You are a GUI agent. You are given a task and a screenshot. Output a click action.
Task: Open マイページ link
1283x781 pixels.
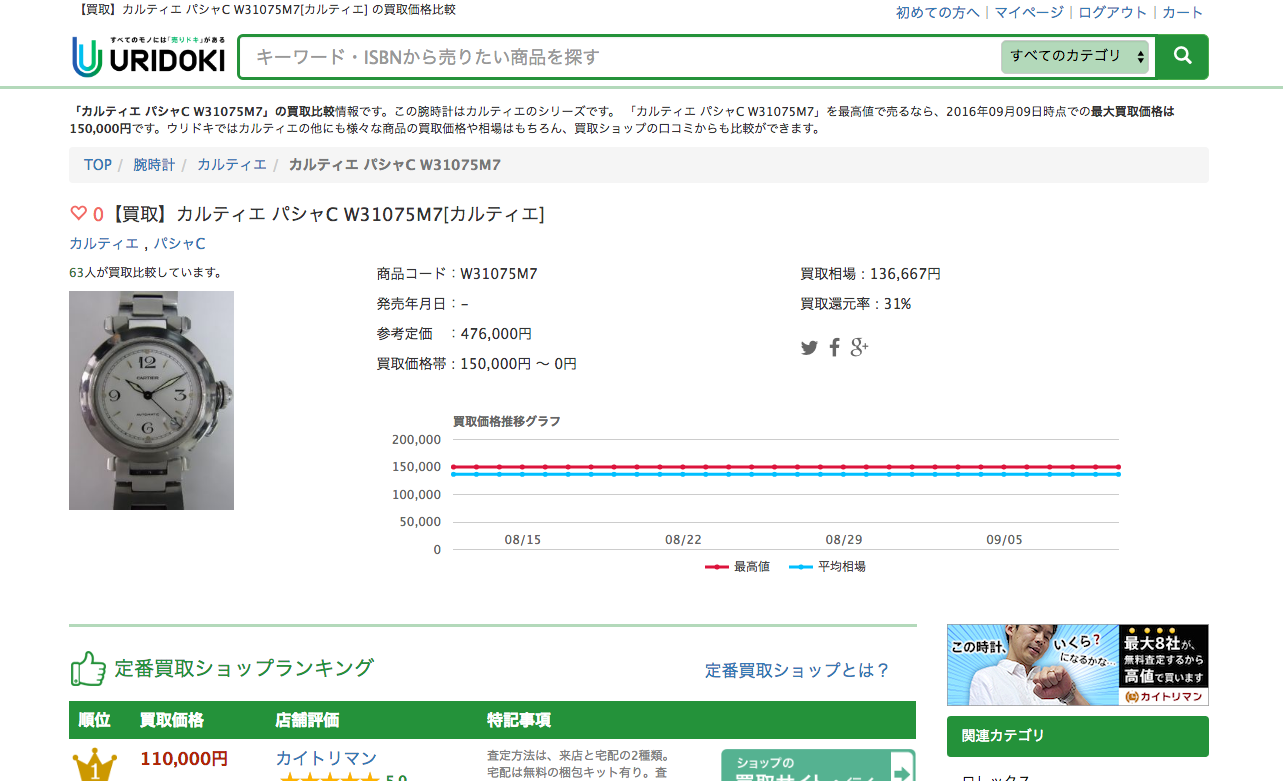pos(1028,12)
